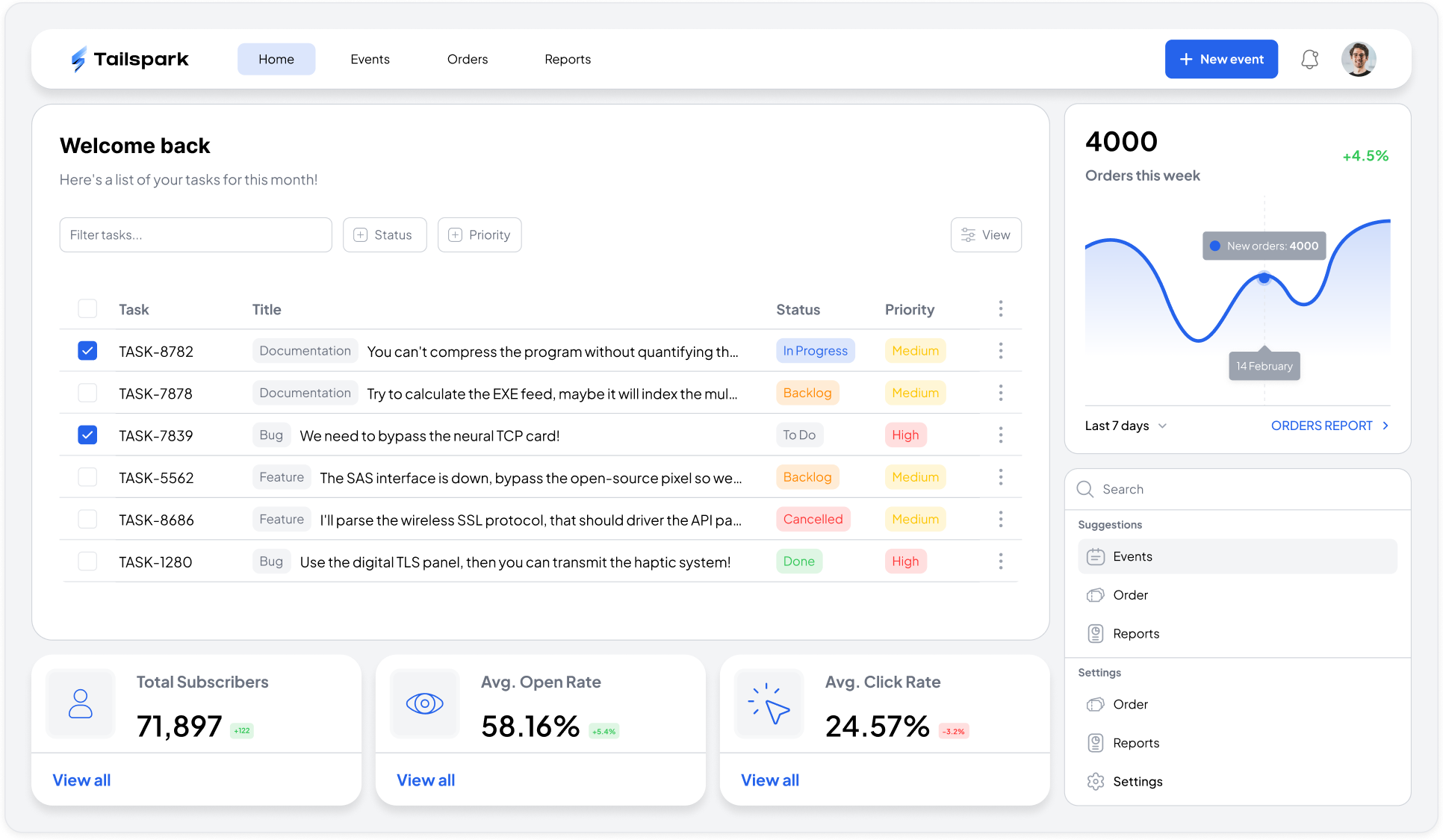The image size is (1443, 840).
Task: Open the Reports navigation item
Action: [x=568, y=59]
